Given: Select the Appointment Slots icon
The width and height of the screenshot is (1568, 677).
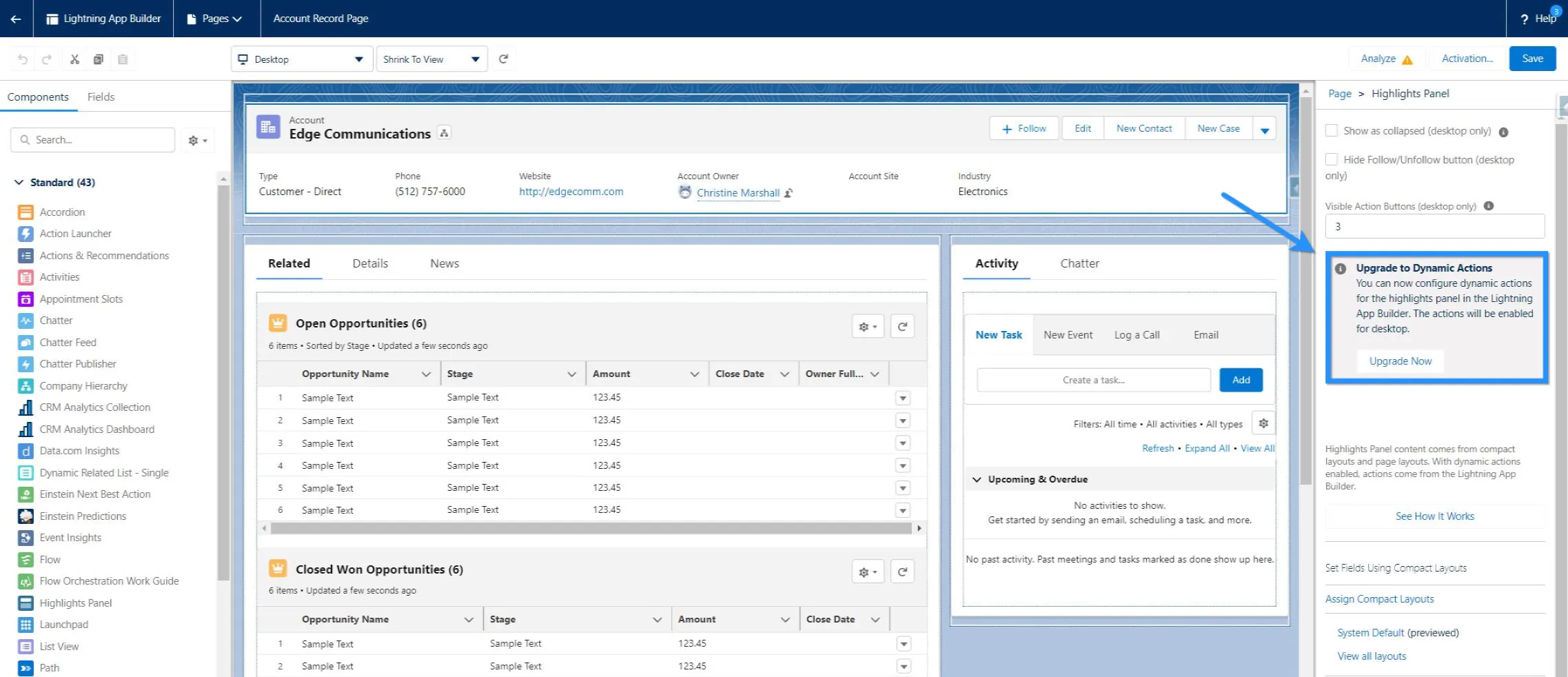Looking at the screenshot, I should point(26,299).
